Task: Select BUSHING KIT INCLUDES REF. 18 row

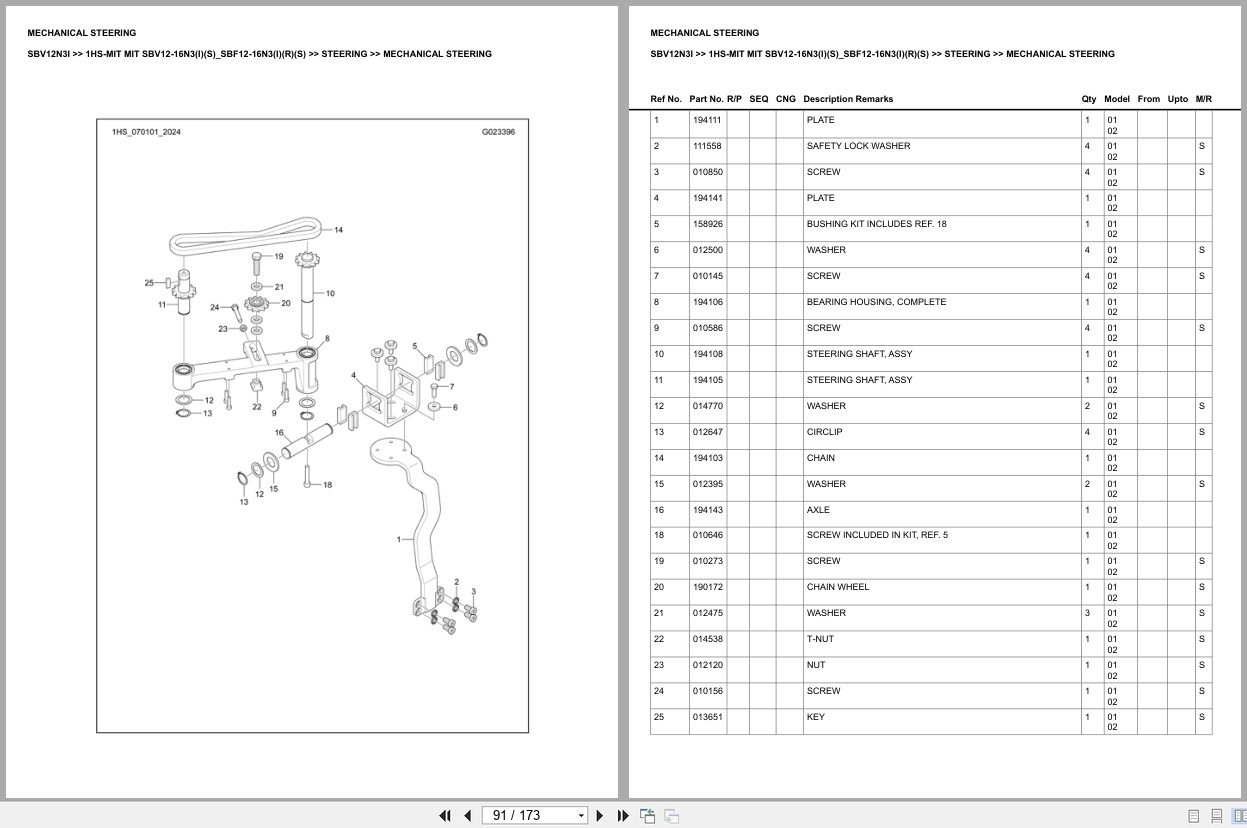Action: (x=931, y=229)
